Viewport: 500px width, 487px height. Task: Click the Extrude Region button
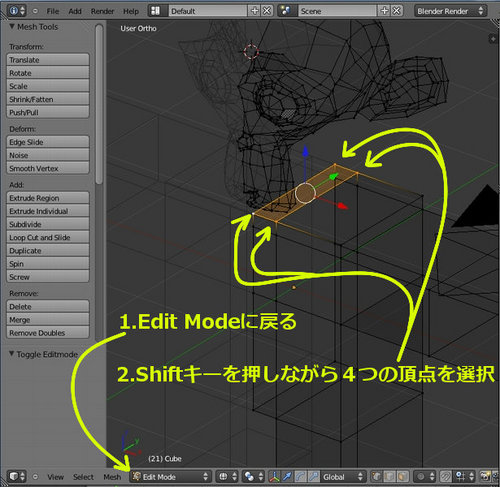tap(48, 198)
